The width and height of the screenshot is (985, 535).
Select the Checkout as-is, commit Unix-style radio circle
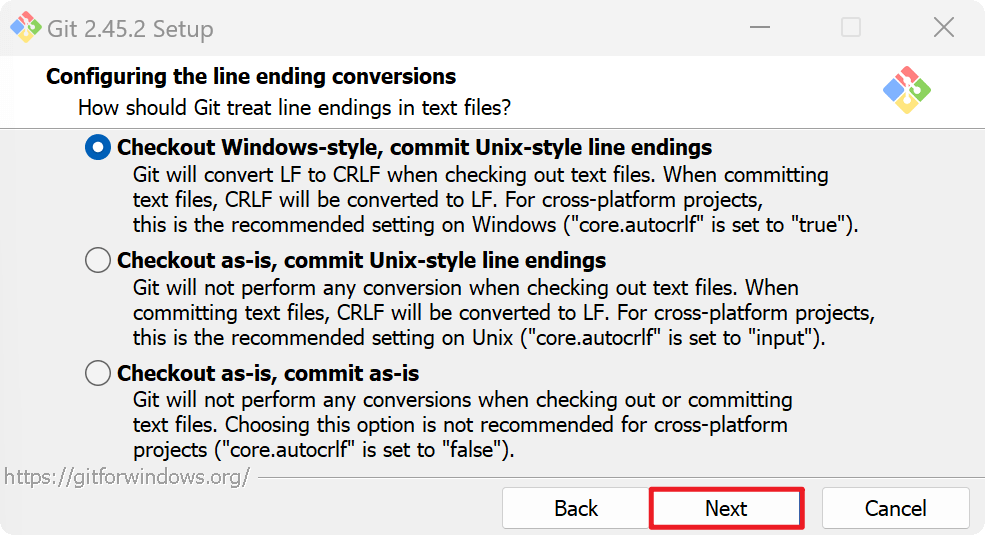tap(98, 261)
